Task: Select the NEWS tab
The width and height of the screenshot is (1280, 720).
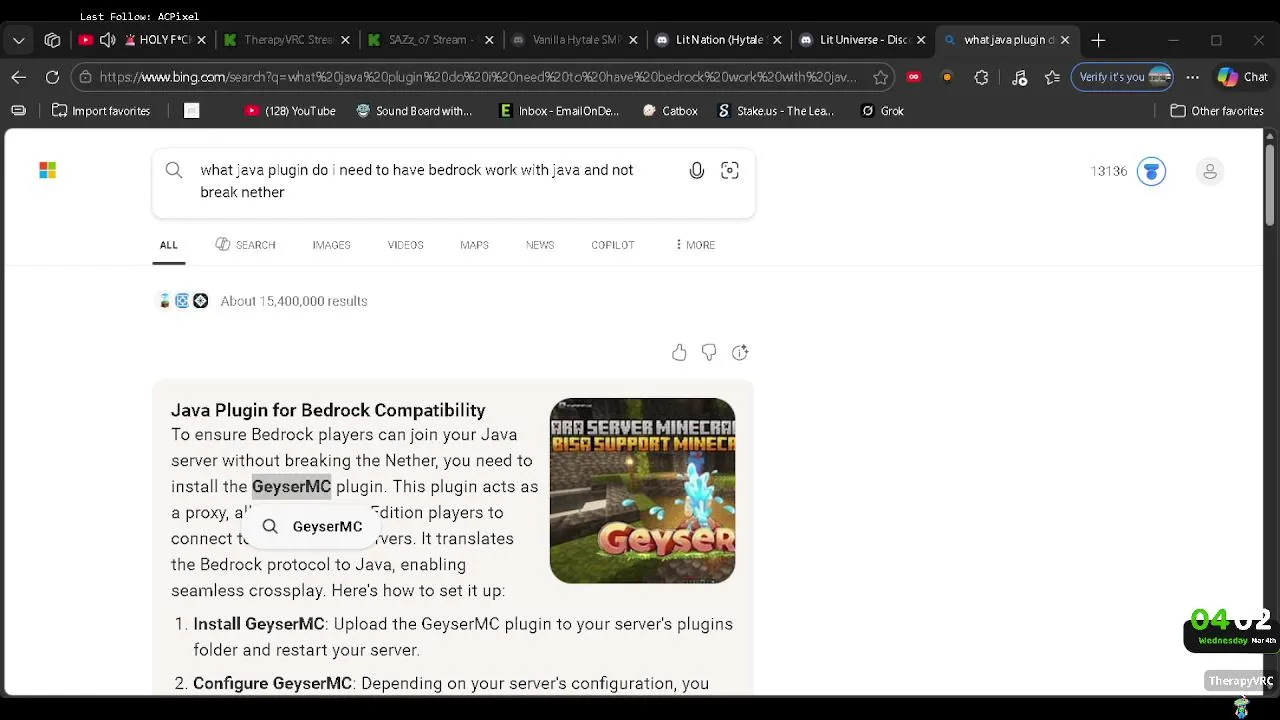Action: 540,245
